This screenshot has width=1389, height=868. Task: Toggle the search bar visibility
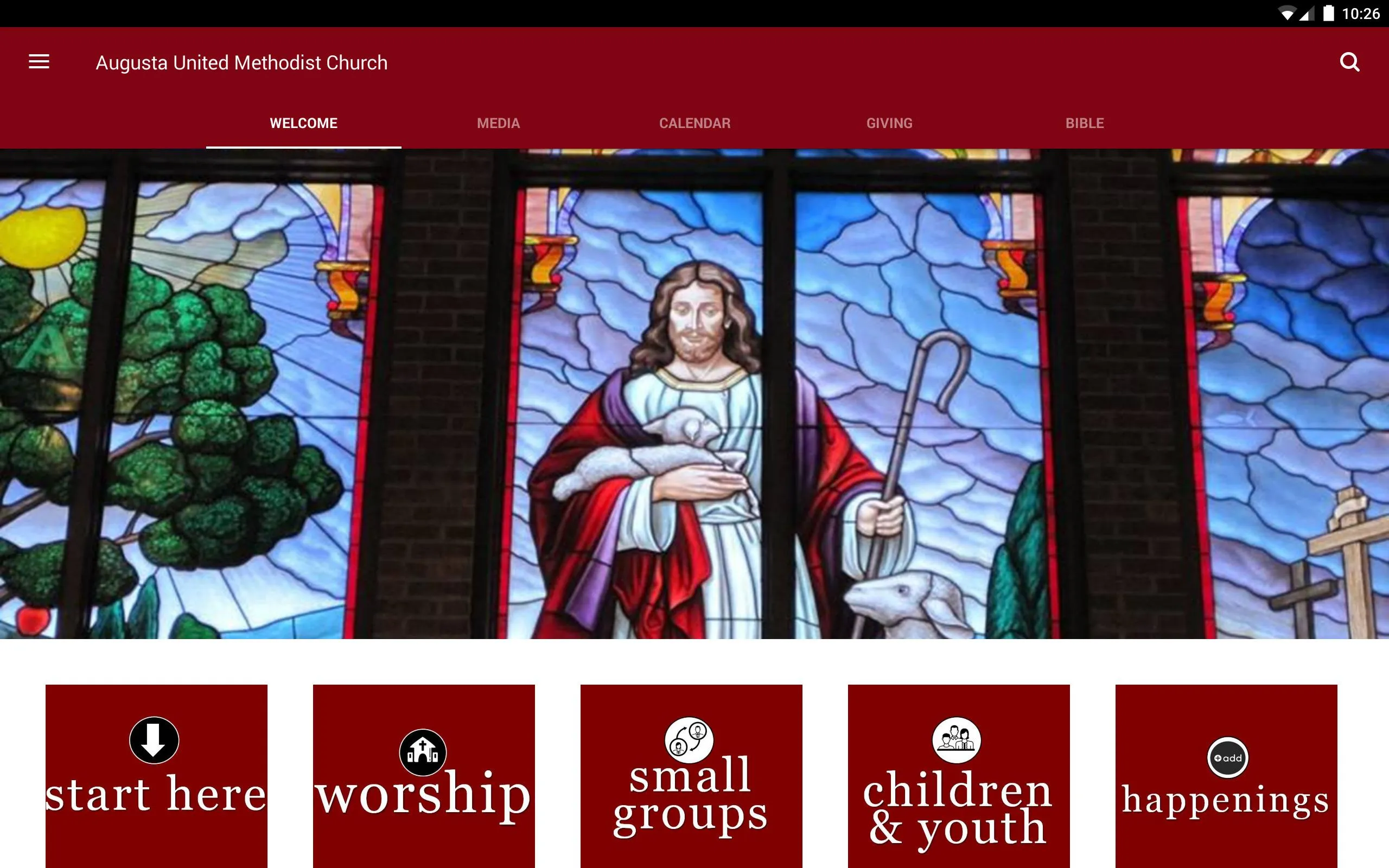pos(1350,62)
